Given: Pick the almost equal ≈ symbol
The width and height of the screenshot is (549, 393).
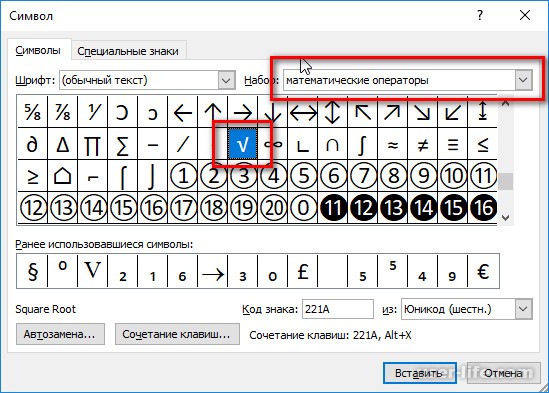Looking at the screenshot, I should click(x=392, y=144).
